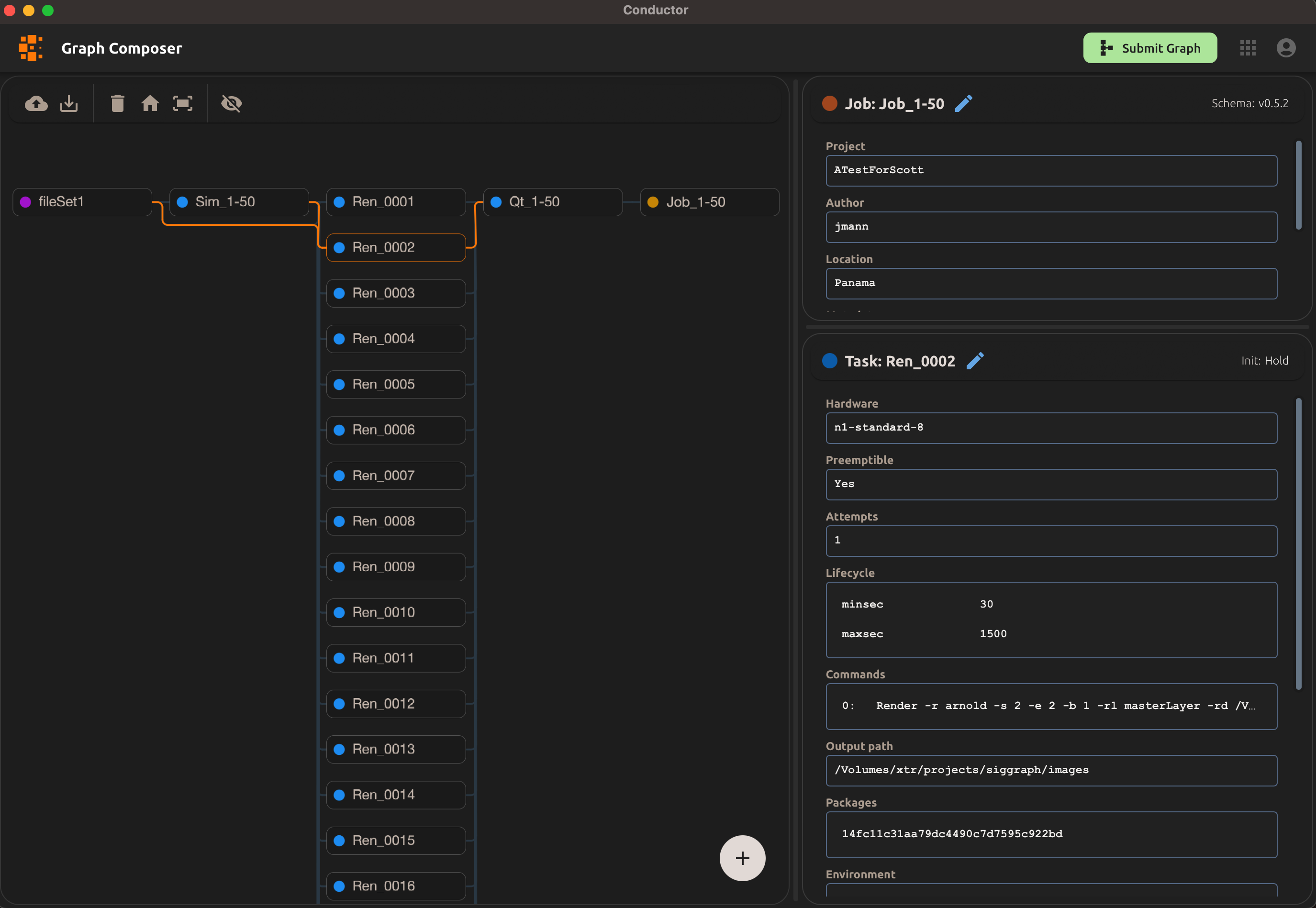This screenshot has height=908, width=1316.
Task: Select the Ren_0003 node
Action: tap(396, 293)
